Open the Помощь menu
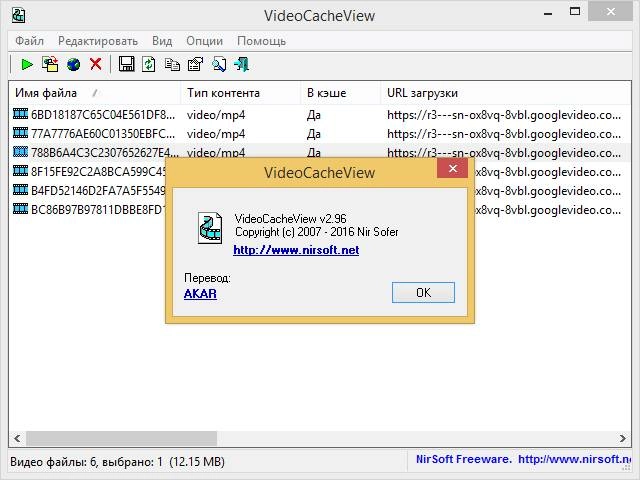The image size is (640, 480). point(261,41)
